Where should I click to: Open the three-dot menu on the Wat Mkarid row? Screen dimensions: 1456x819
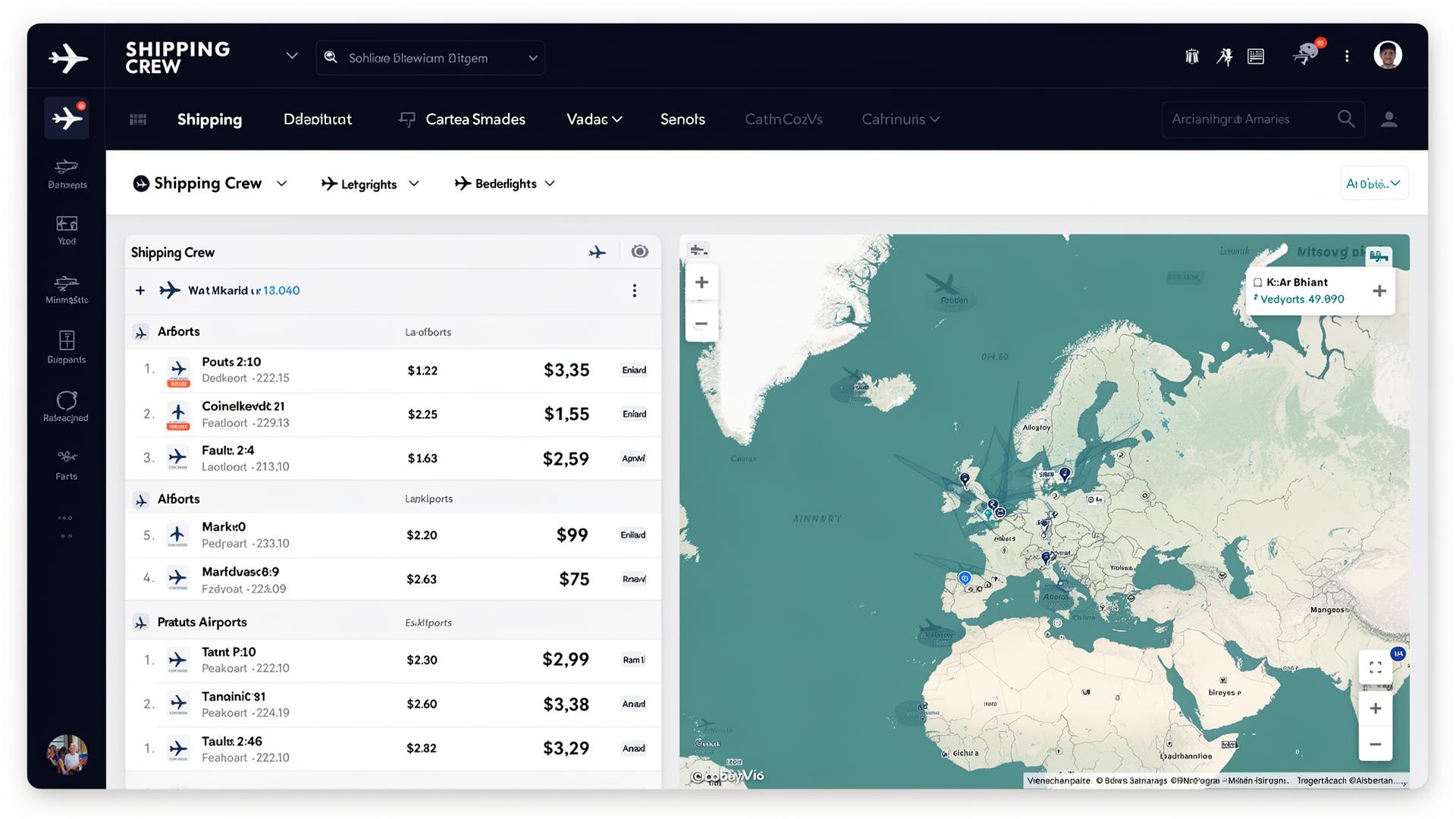[635, 290]
